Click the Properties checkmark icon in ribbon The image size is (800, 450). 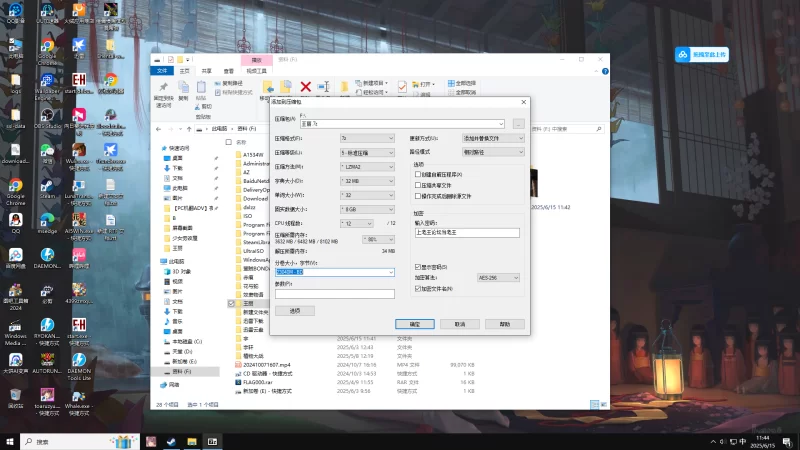(402, 87)
